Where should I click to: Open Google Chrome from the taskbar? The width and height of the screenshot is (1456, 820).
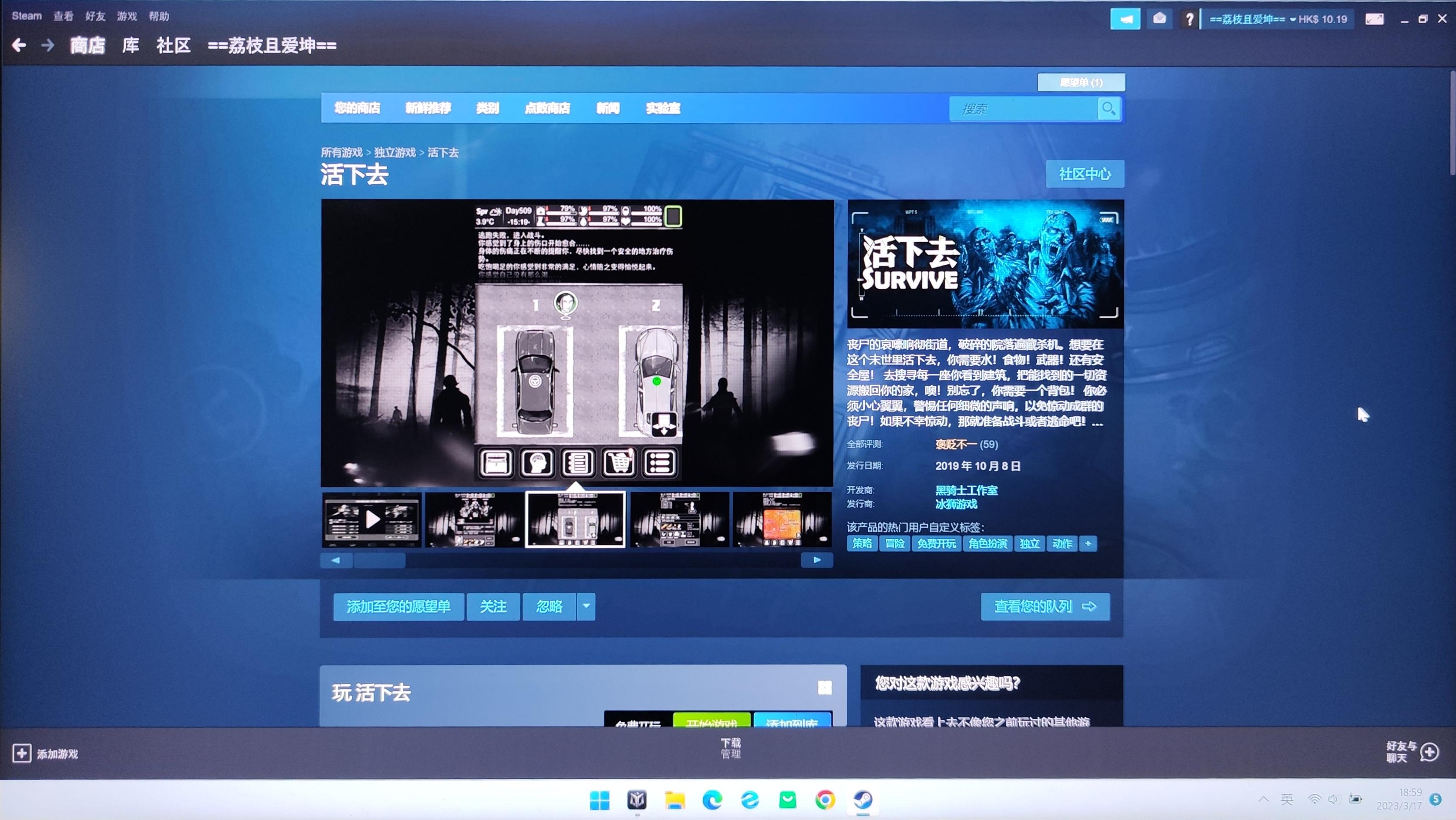[x=825, y=800]
